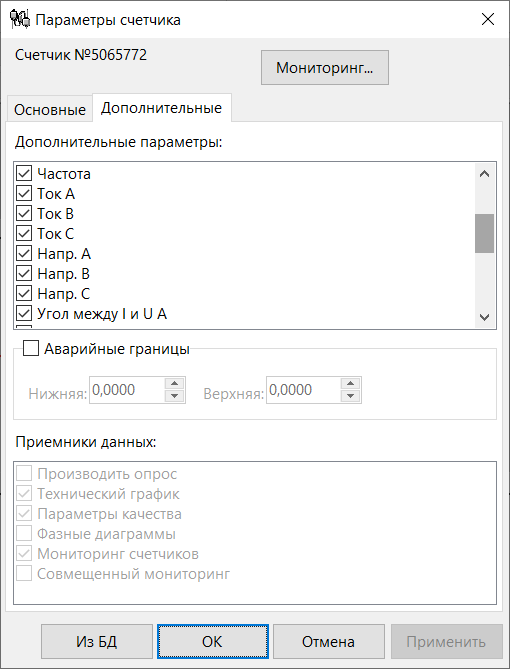Toggle the Параметры качества checkbox
This screenshot has height=669, width=510.
click(x=24, y=514)
